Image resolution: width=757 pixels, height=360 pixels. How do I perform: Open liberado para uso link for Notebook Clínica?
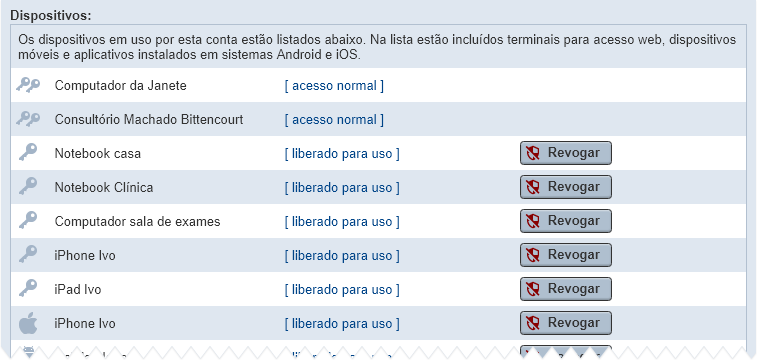[342, 188]
